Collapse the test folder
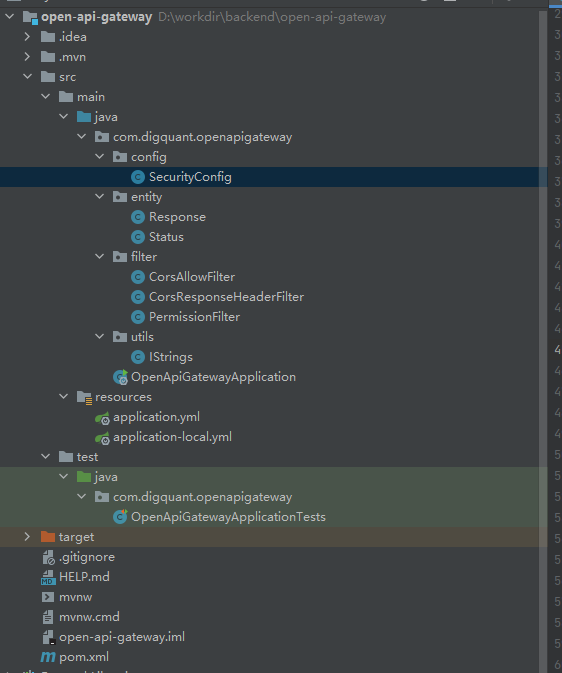562x673 pixels. pos(46,457)
